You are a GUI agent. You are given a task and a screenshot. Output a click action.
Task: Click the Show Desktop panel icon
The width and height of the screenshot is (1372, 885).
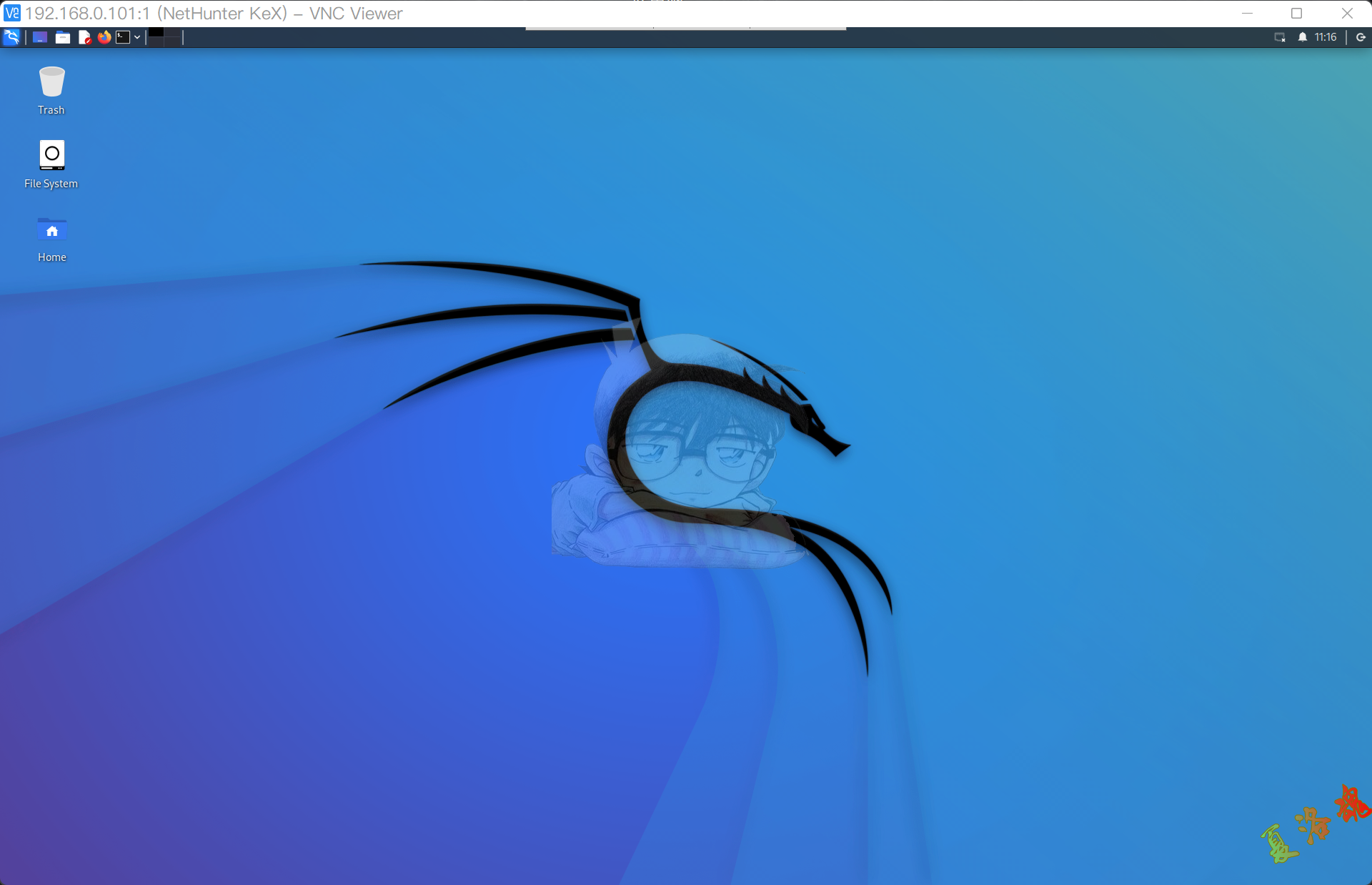[40, 37]
